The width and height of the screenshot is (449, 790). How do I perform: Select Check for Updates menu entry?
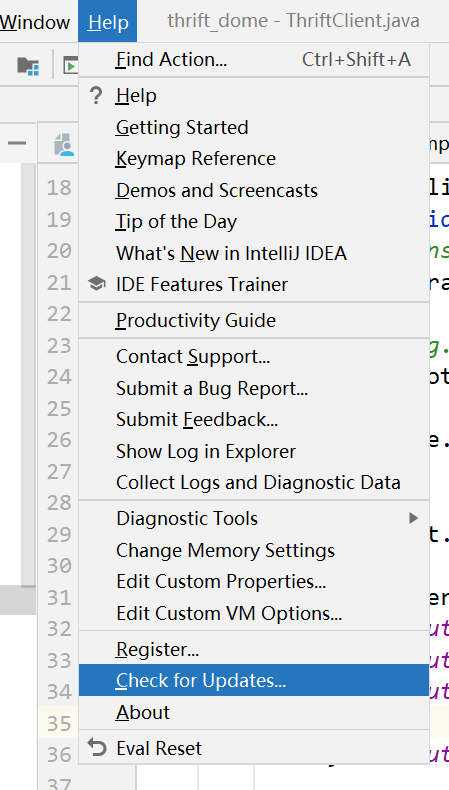(254, 680)
